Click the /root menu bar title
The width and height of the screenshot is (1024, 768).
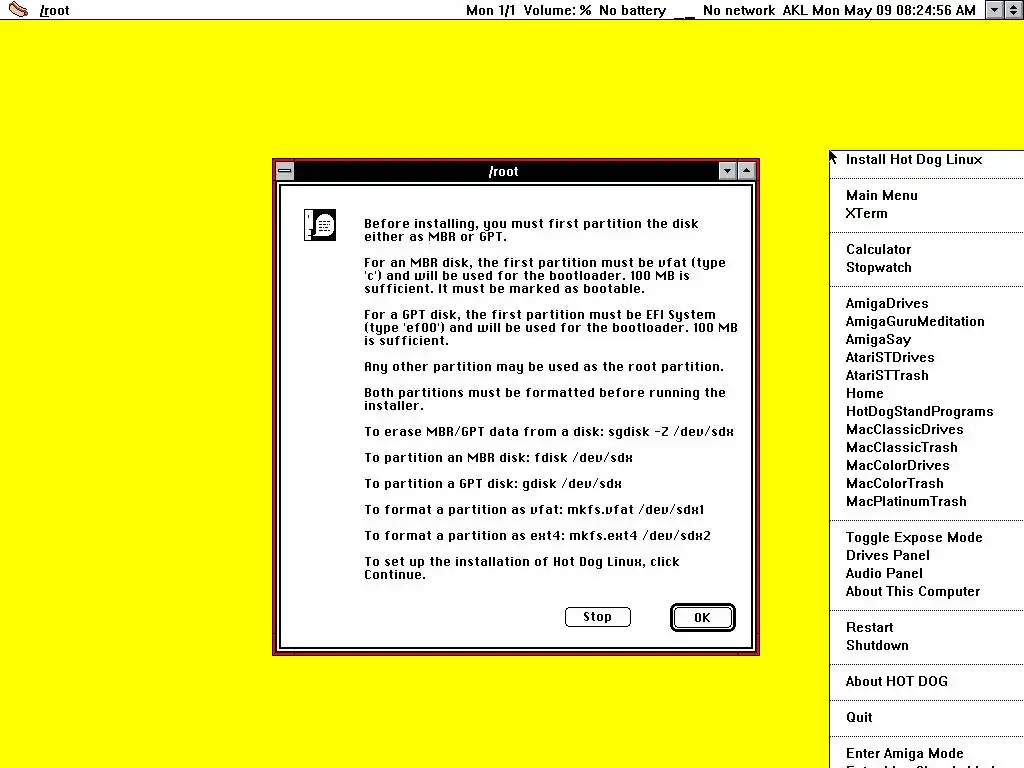(x=54, y=10)
